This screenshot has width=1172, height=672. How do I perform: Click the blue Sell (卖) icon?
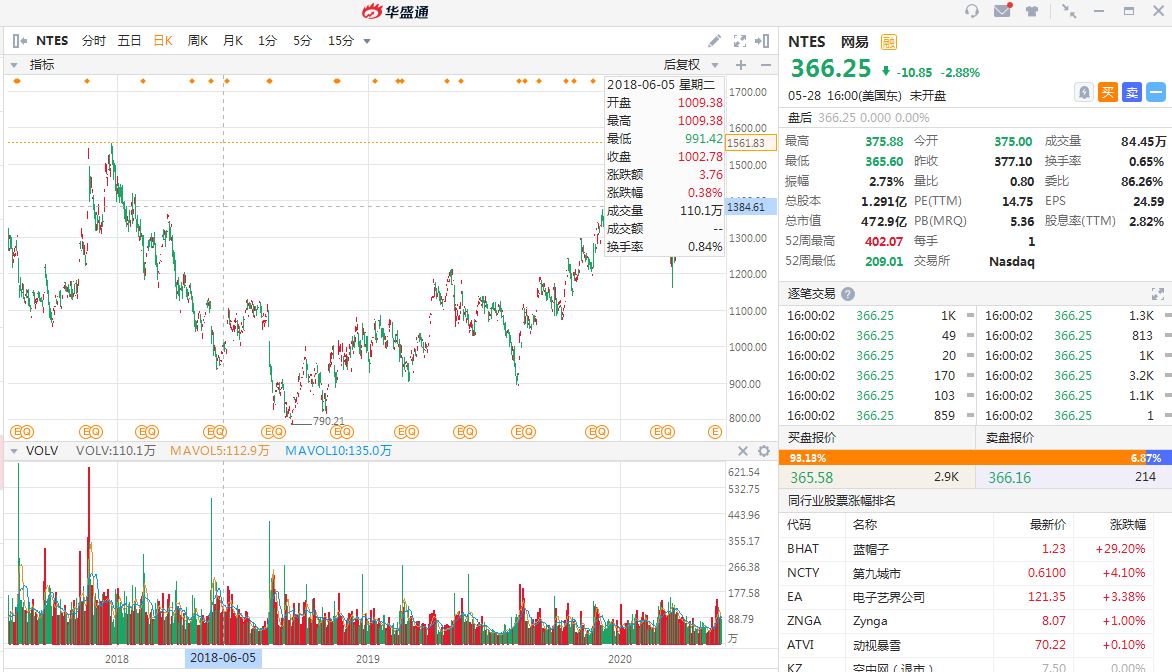tap(1132, 92)
